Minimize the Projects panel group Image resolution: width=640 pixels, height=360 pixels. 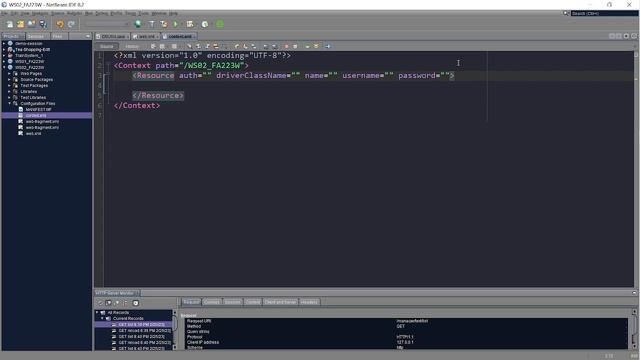pyautogui.click(x=88, y=36)
